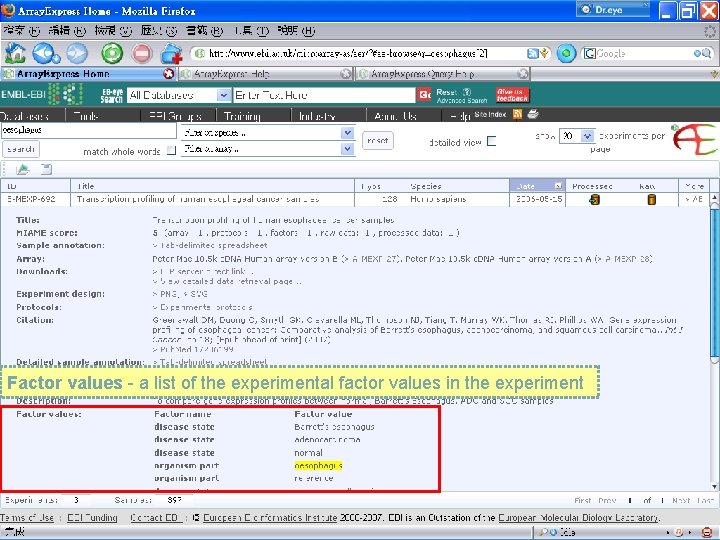
Task: Download raw data icon for E-MEXP-692
Action: coord(651,199)
